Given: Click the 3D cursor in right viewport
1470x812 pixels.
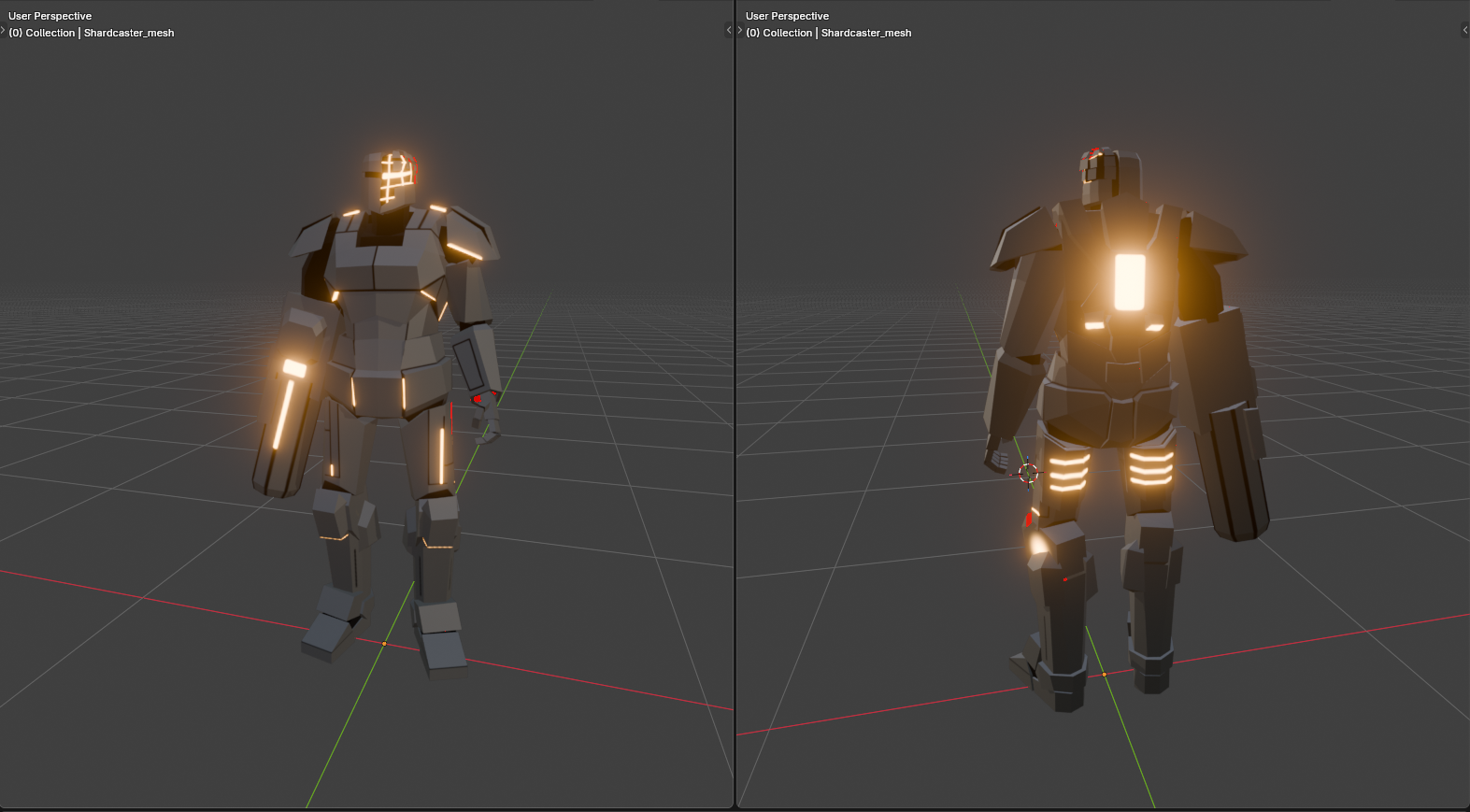Looking at the screenshot, I should click(x=1028, y=474).
